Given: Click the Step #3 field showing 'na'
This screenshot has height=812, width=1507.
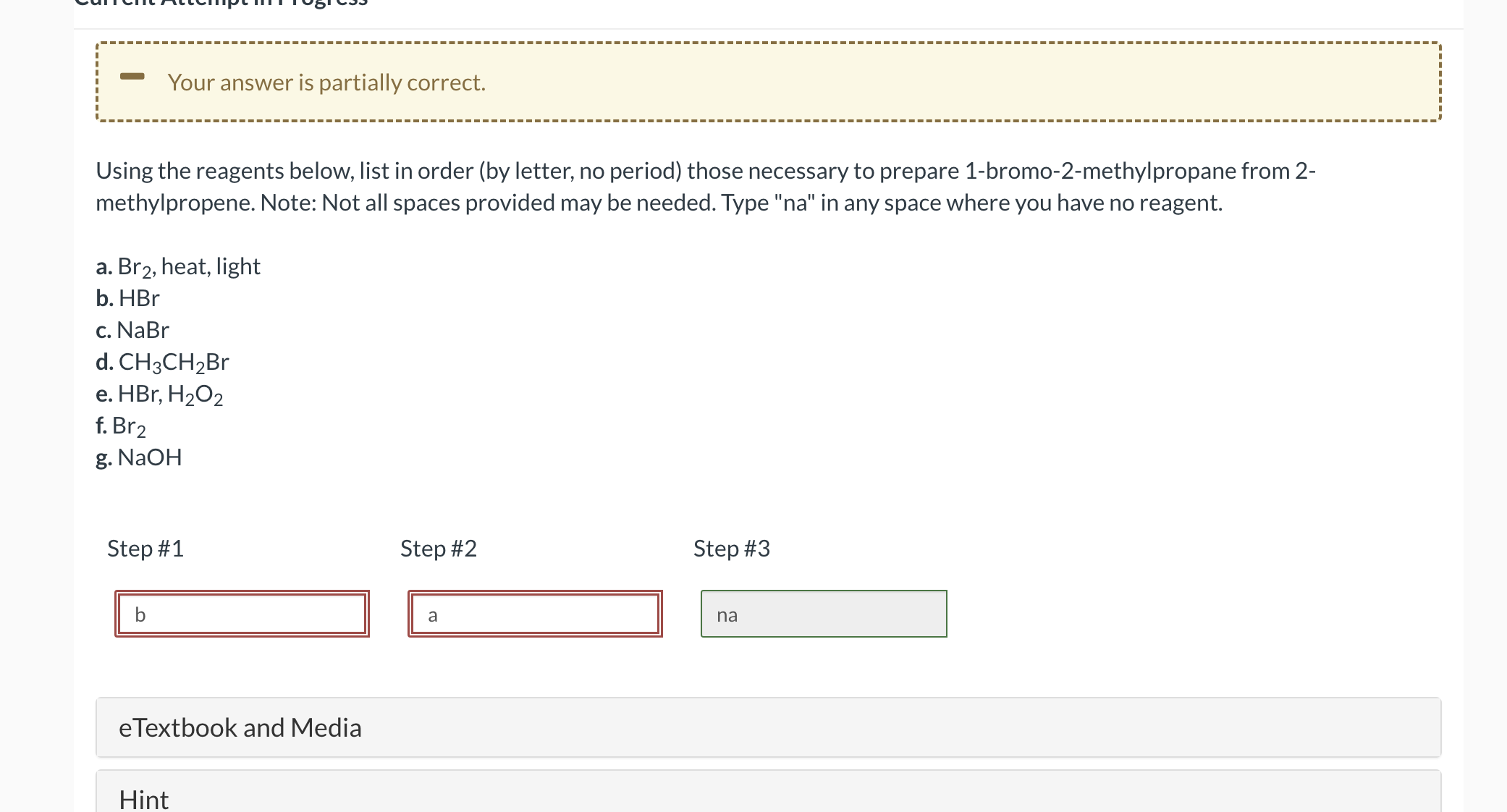Looking at the screenshot, I should pos(823,614).
